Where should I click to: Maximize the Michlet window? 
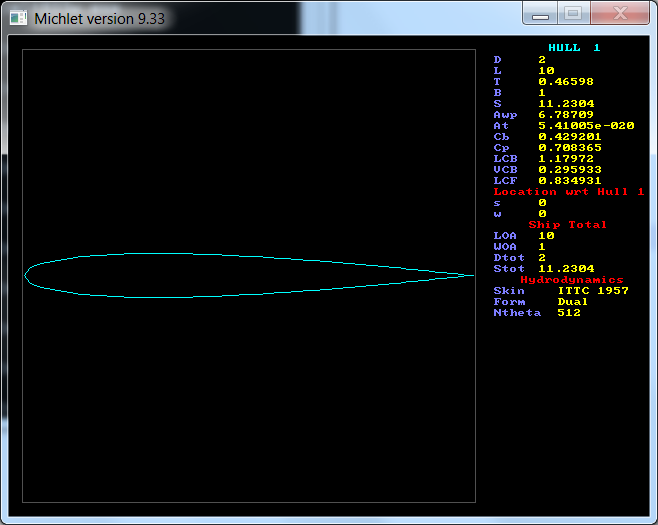[x=573, y=14]
